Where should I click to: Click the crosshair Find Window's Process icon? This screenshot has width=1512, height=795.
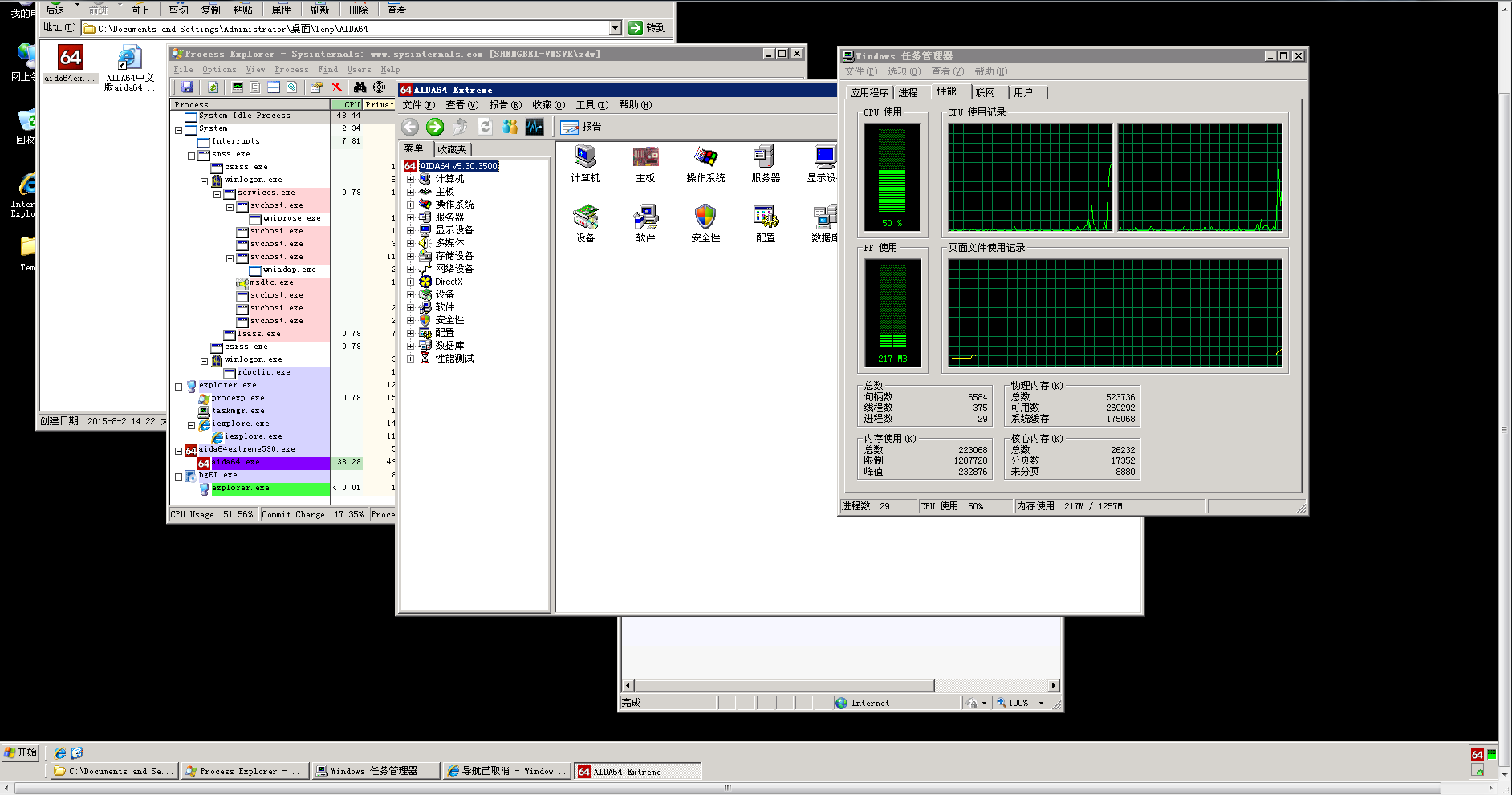coord(379,87)
